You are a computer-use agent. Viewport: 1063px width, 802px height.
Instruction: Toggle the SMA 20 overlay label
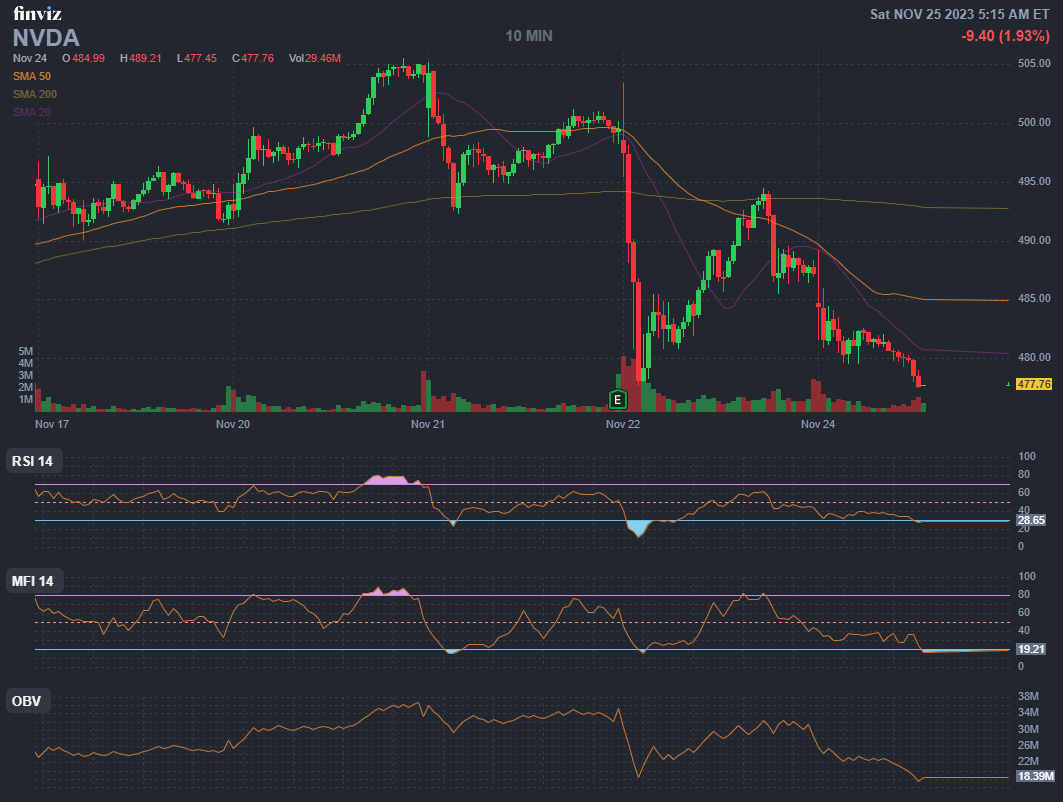coord(32,111)
